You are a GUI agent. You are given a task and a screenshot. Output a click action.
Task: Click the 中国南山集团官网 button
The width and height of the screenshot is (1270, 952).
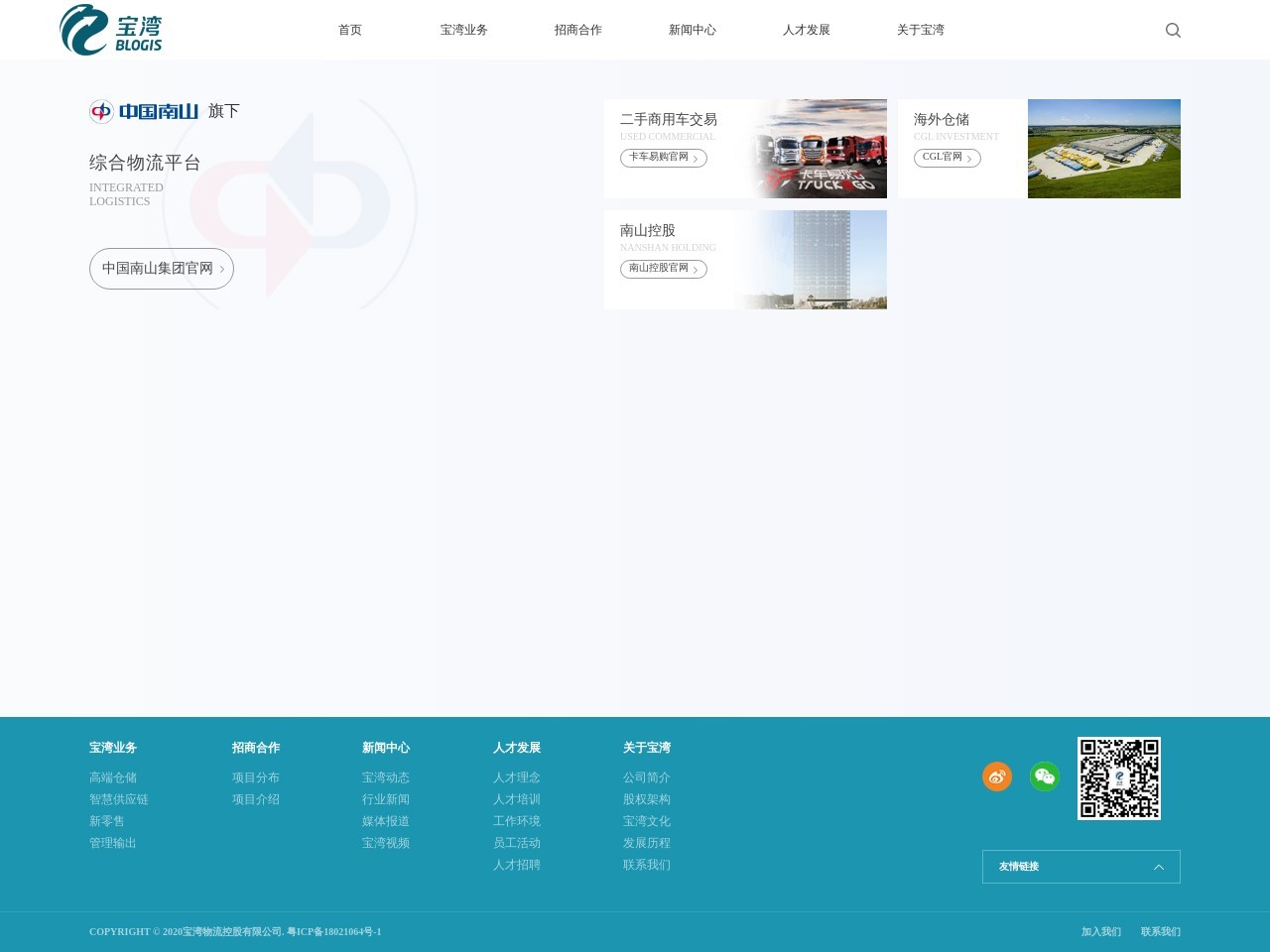[x=162, y=269]
